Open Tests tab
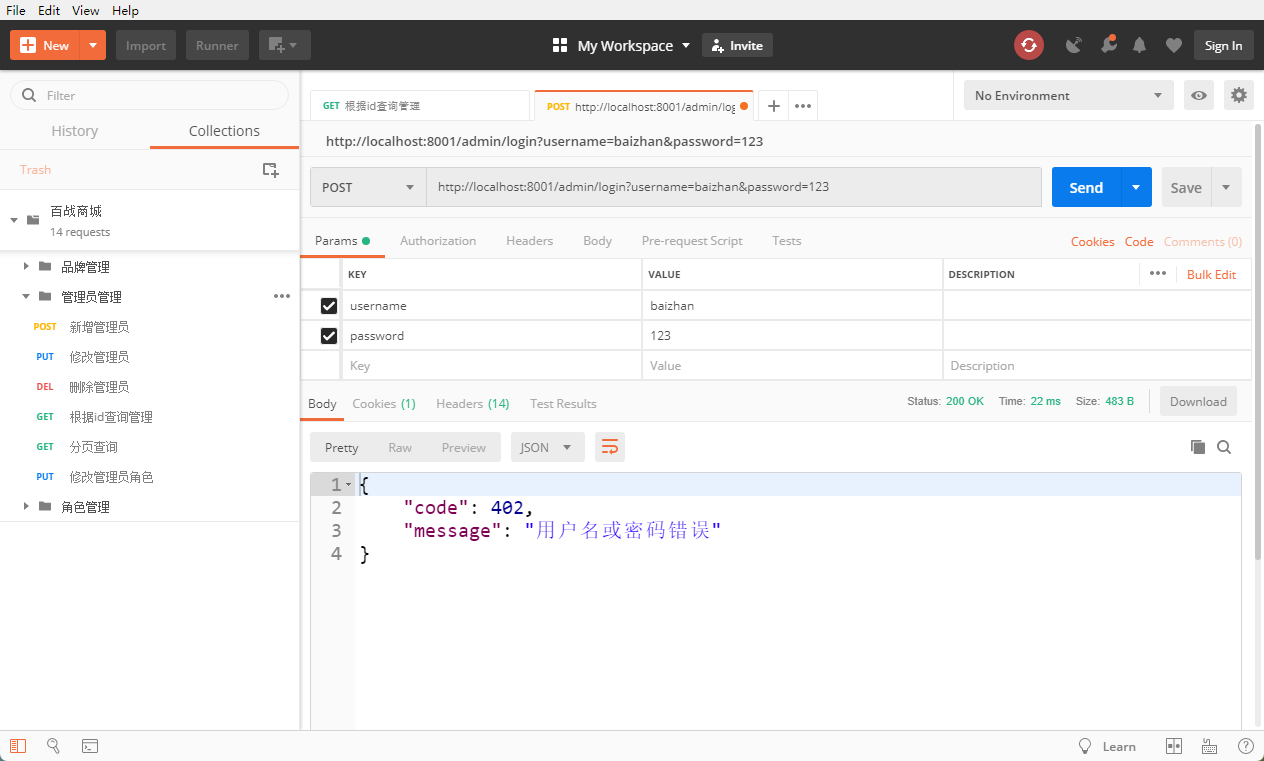 click(786, 241)
